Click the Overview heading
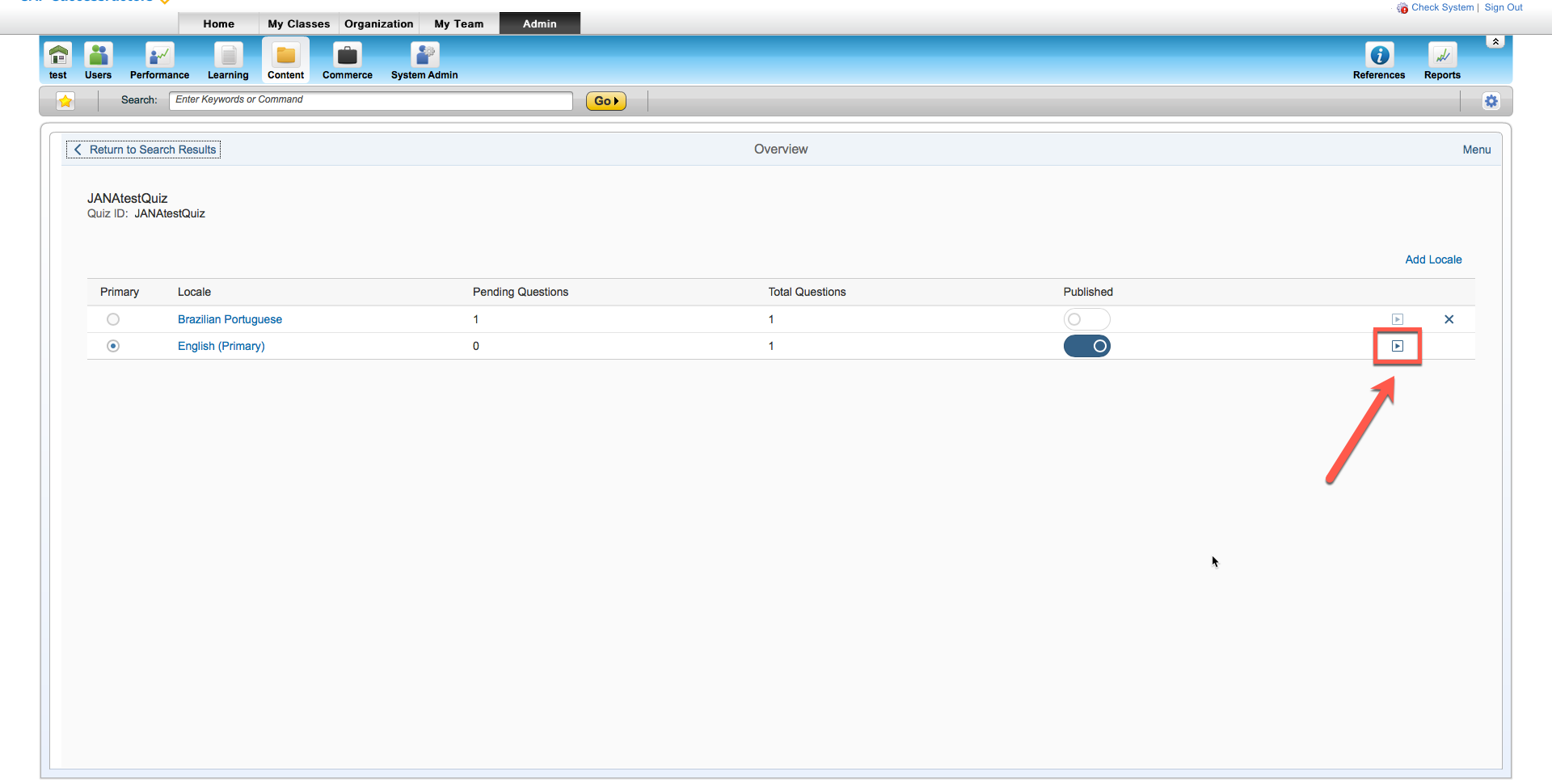 pos(781,149)
